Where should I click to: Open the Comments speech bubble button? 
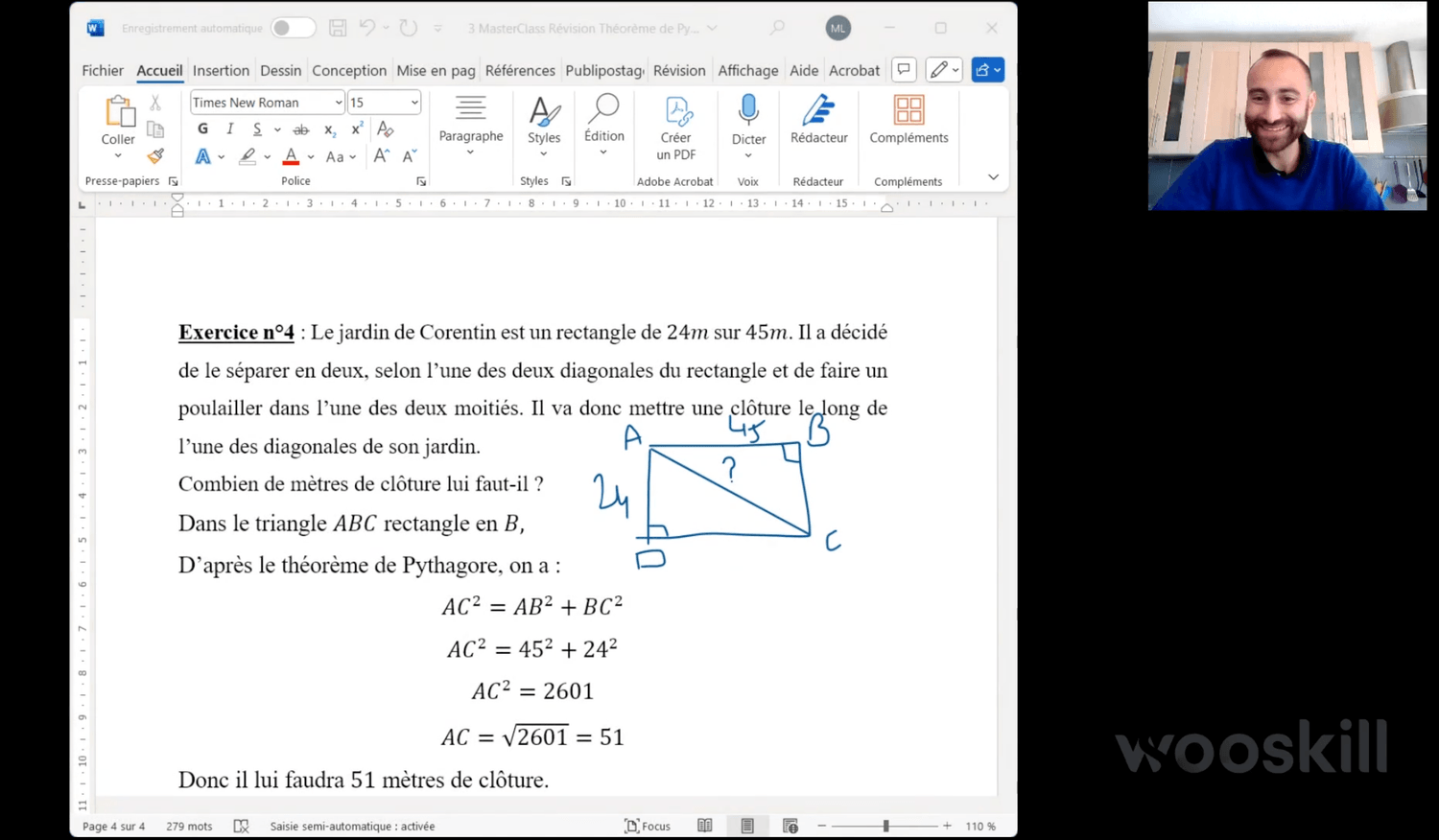coord(904,69)
